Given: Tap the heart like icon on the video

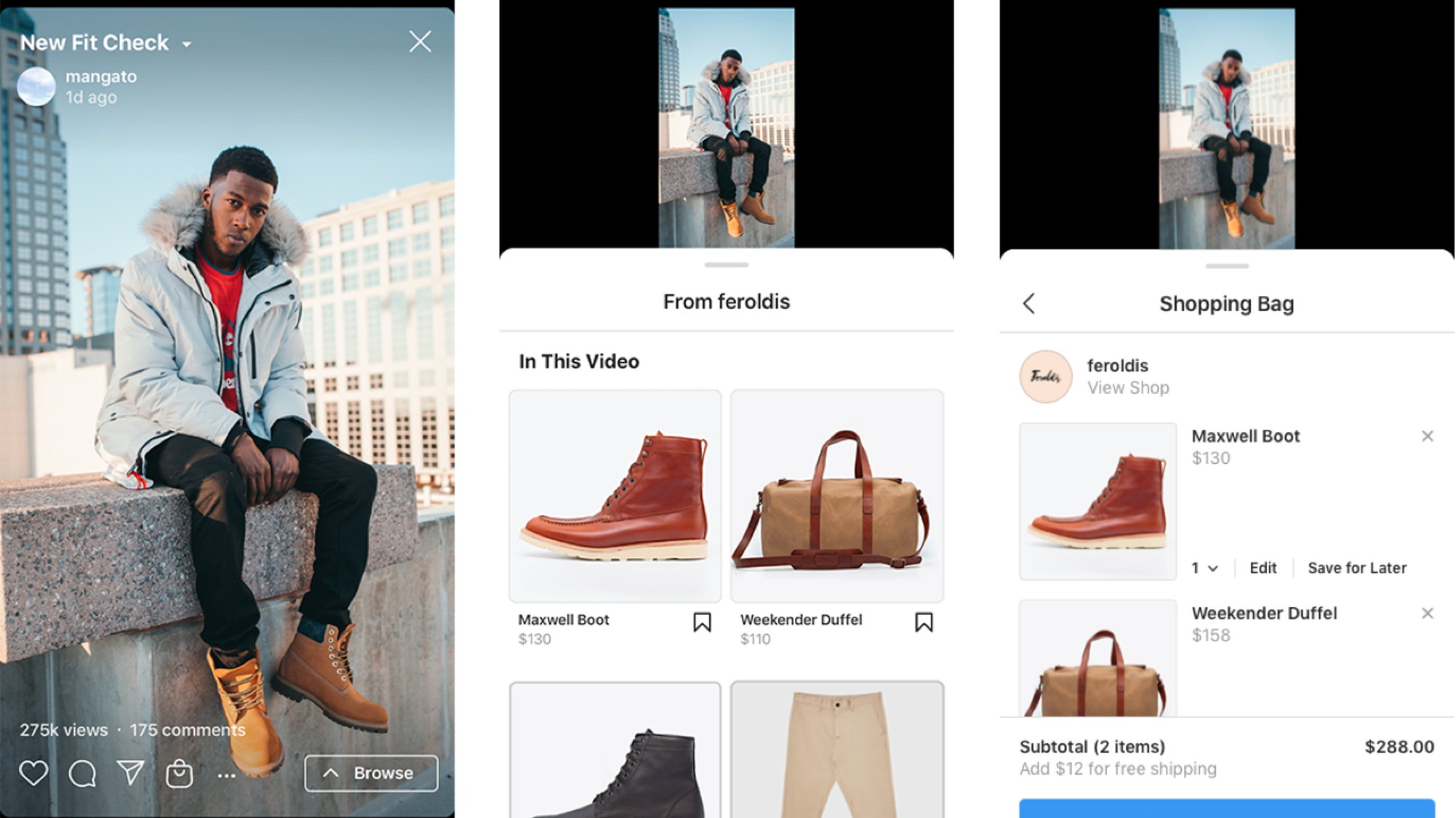Looking at the screenshot, I should [x=33, y=773].
